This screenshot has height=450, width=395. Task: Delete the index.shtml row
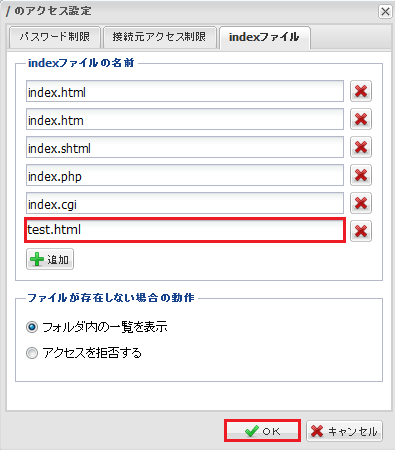[x=361, y=147]
